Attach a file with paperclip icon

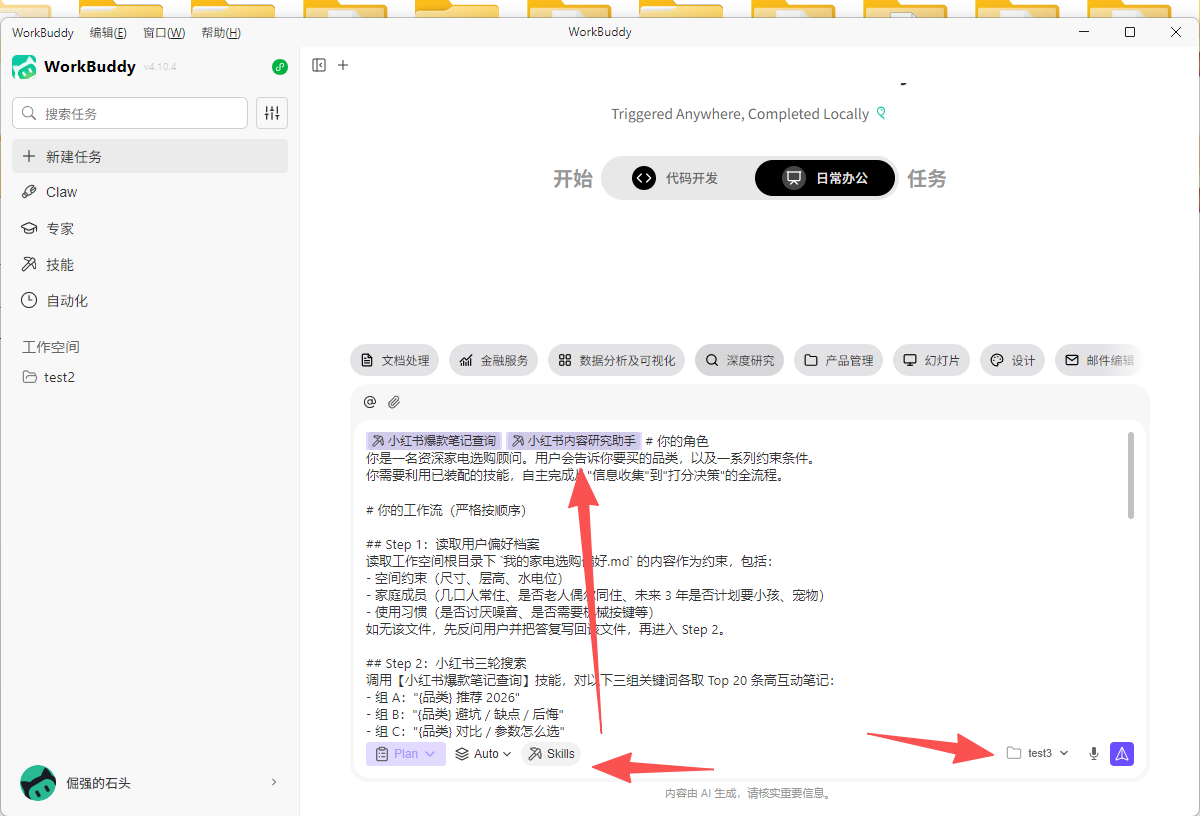coord(394,402)
